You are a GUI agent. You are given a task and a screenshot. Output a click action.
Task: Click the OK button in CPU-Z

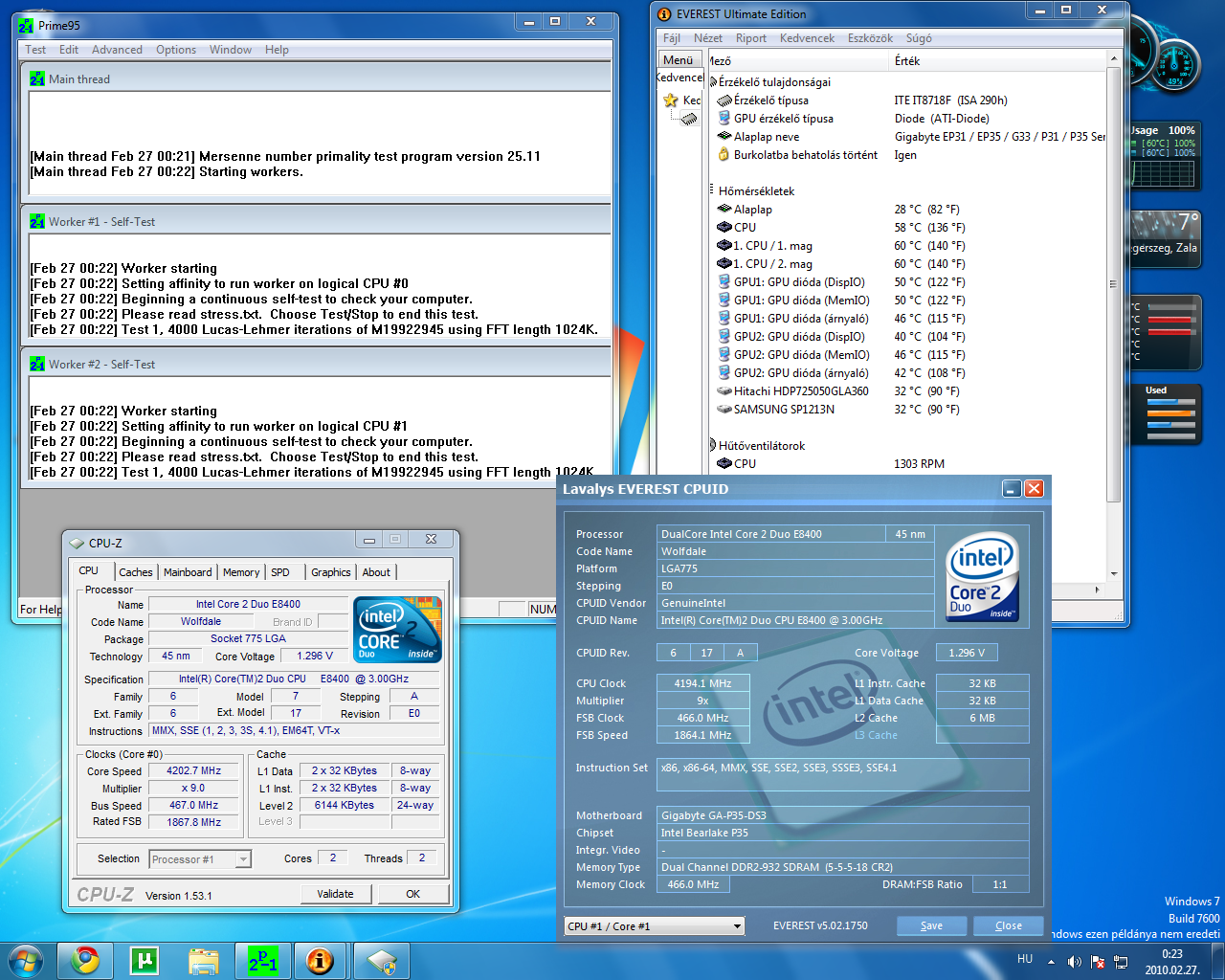(x=413, y=894)
